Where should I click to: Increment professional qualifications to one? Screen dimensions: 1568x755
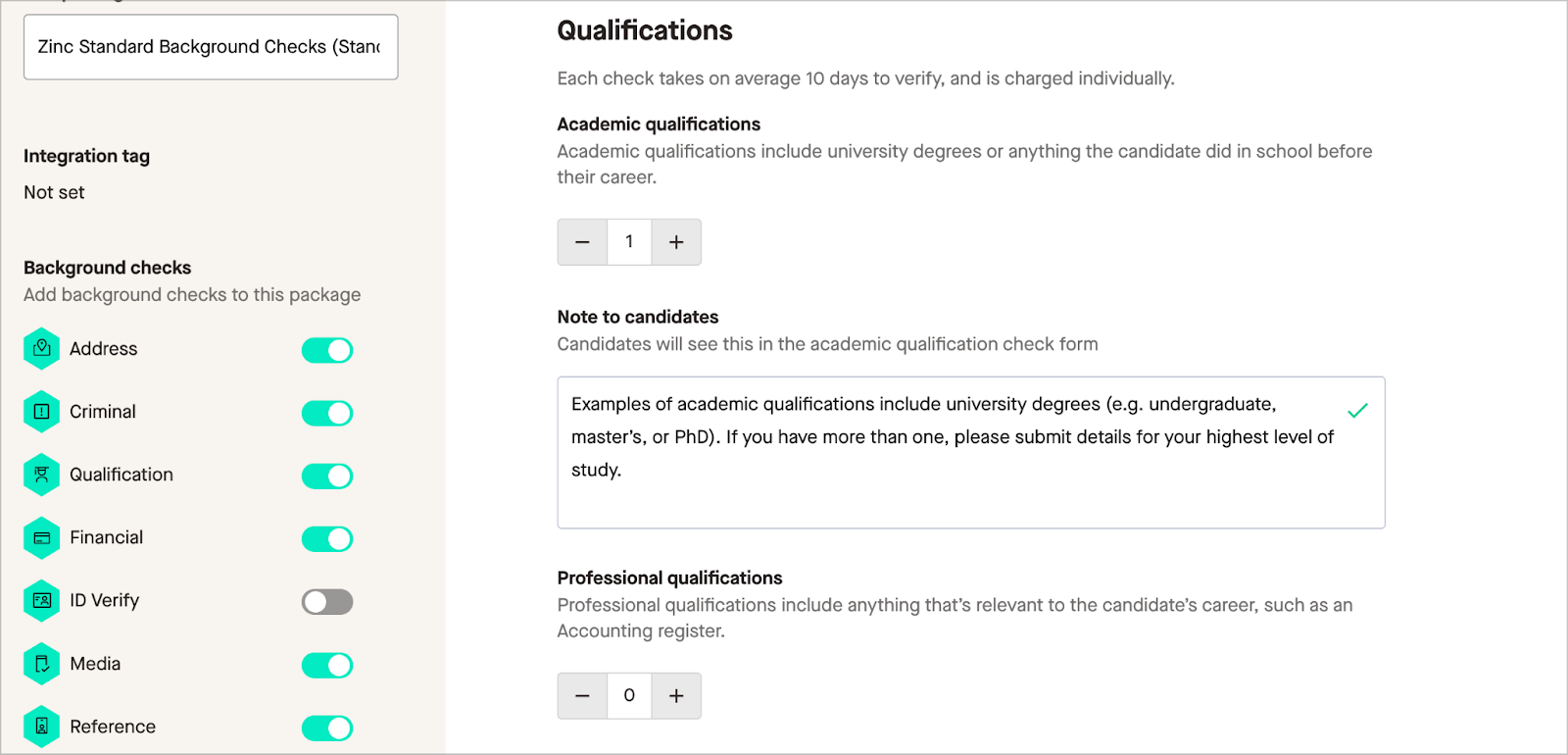pyautogui.click(x=675, y=695)
